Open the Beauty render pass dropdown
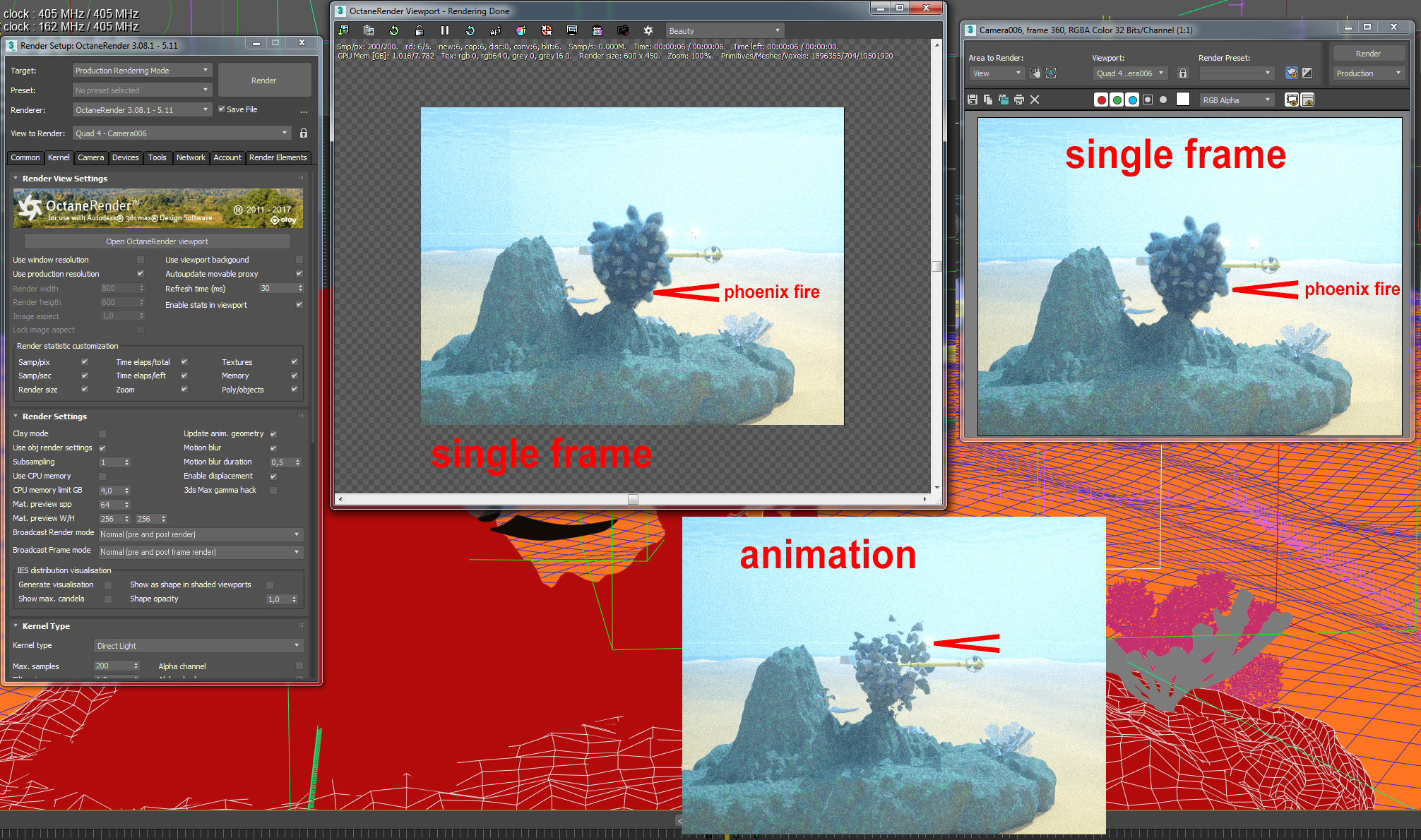The image size is (1421, 840). click(725, 30)
